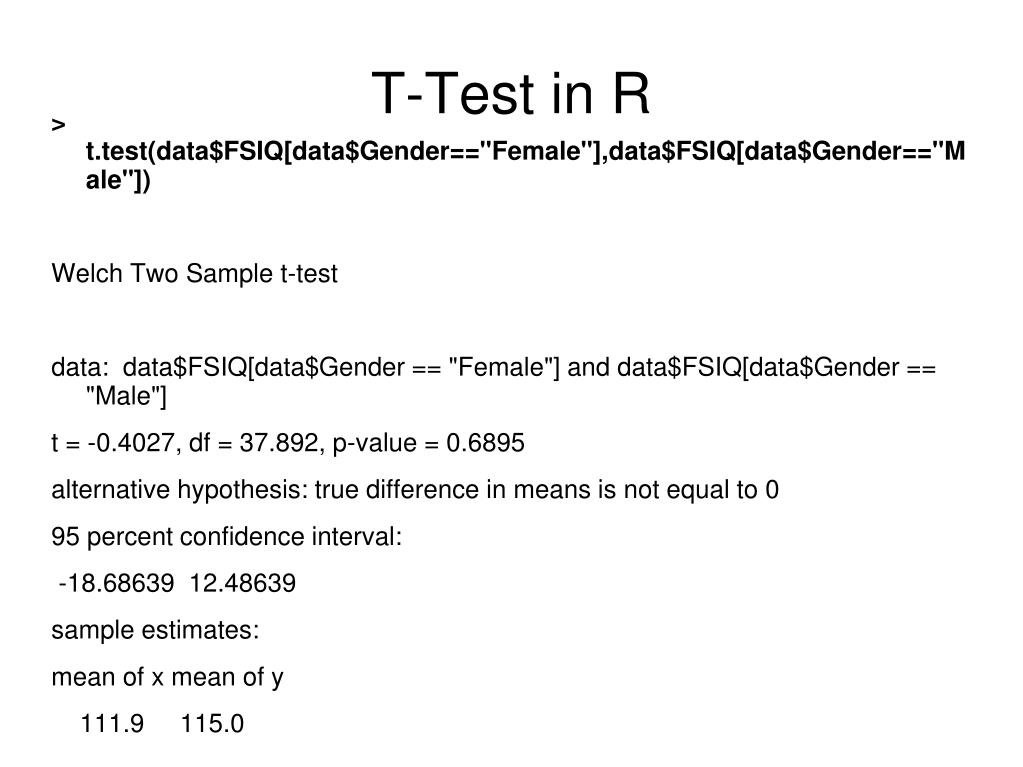Click the wrapped "Male"] text line
Screen dimensions: 1023x767
click(127, 396)
